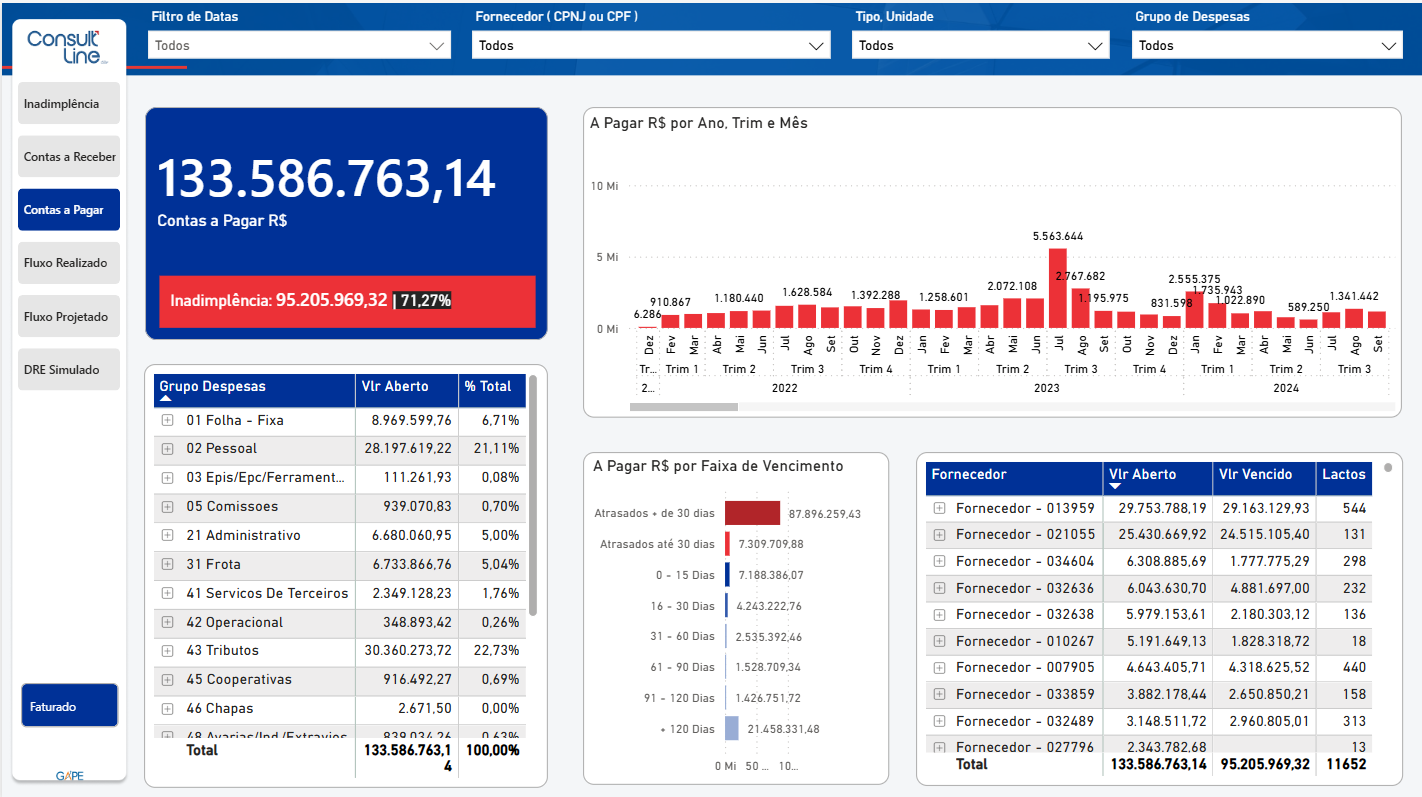Click the 24.515.105,40 Vlr Vencido cell

pos(1264,535)
